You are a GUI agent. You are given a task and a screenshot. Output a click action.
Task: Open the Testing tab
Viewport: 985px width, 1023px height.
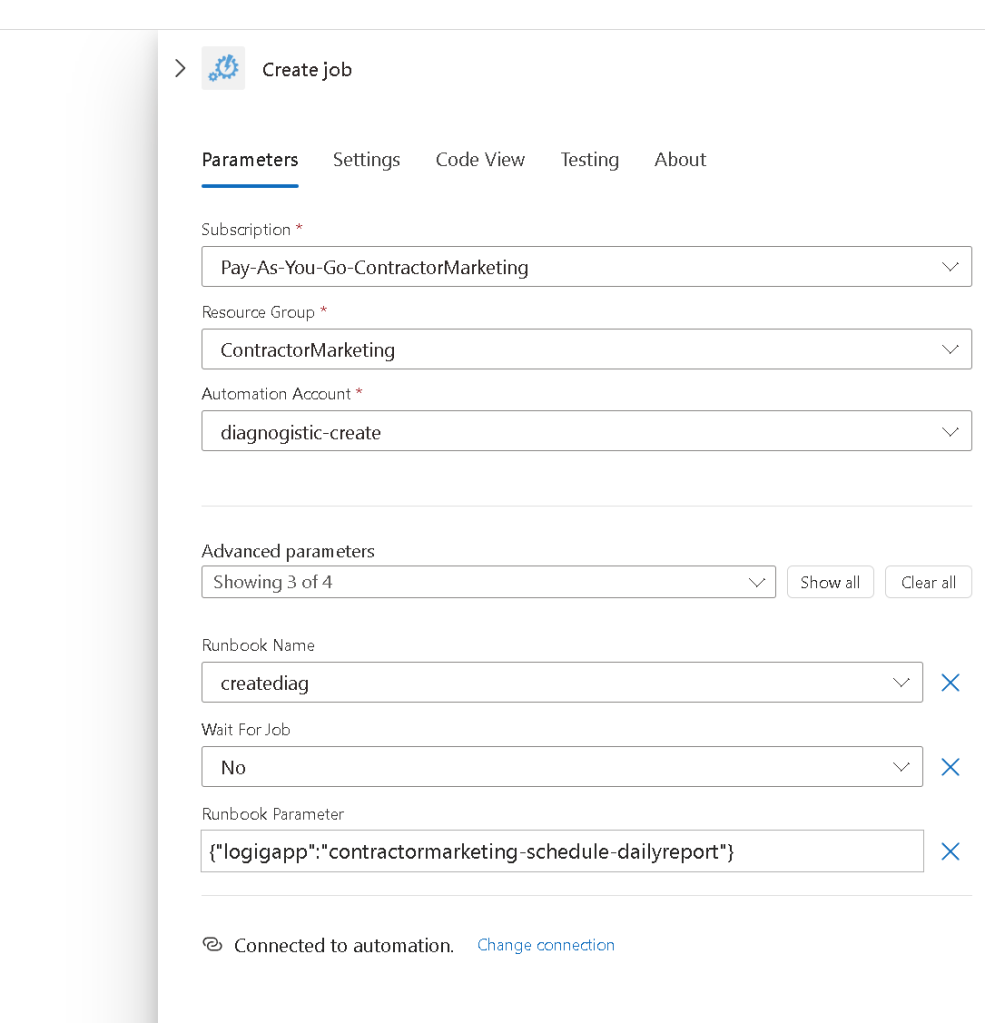(x=590, y=160)
